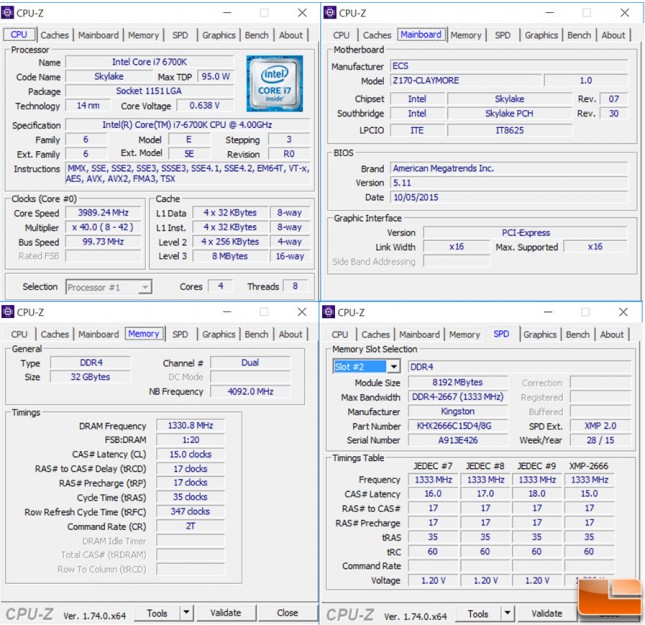Click the KHX2666C15D4/8G part number field

458,425
